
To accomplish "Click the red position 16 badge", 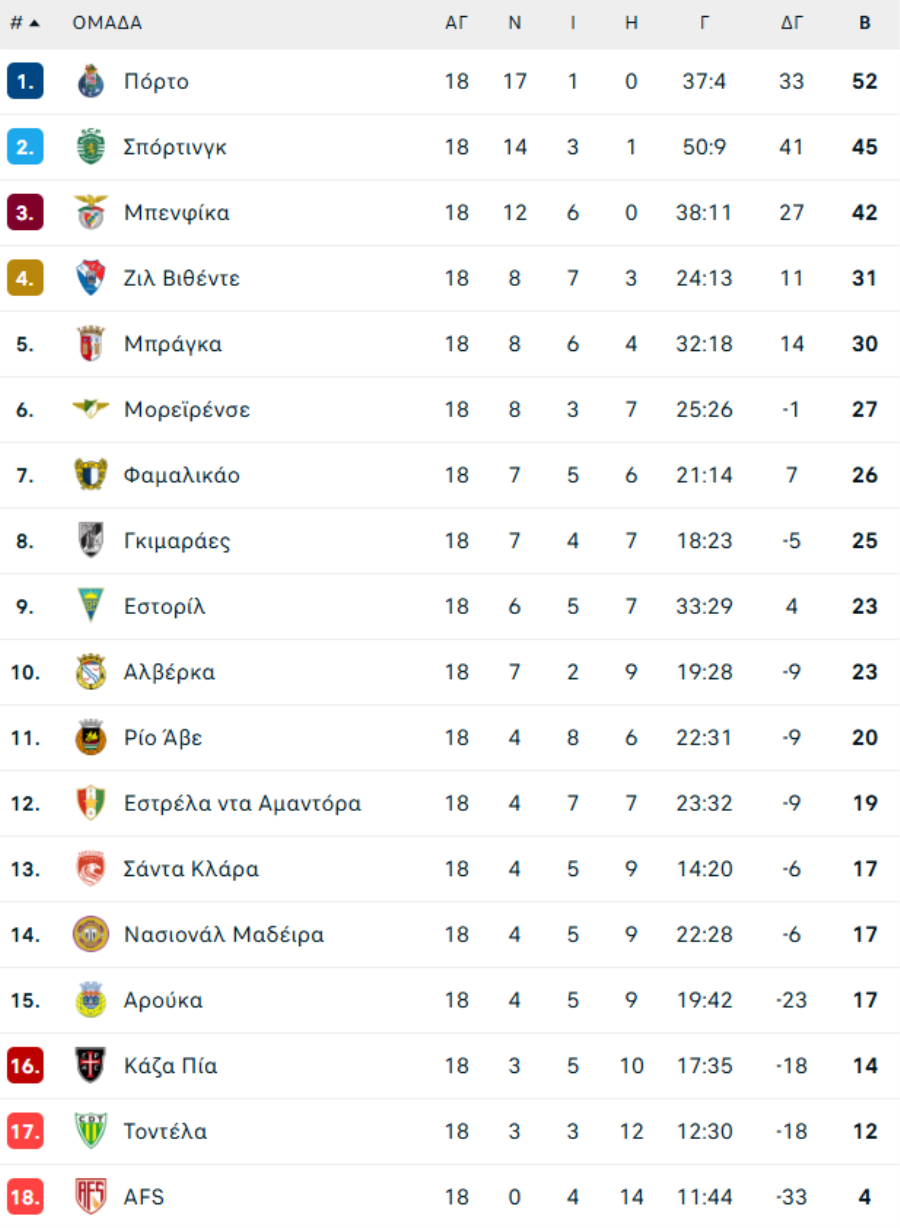I will [25, 1066].
